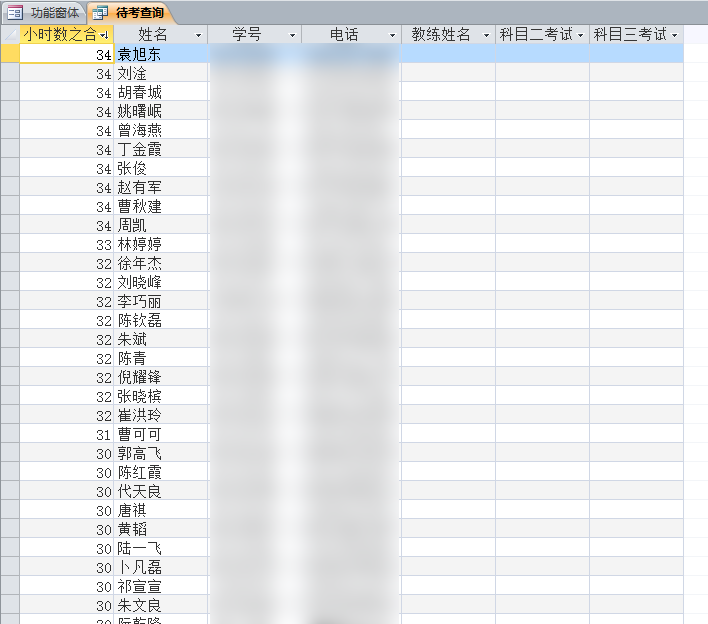This screenshot has width=708, height=624.
Task: Select the row selector for 袁旭东
Action: coord(10,54)
